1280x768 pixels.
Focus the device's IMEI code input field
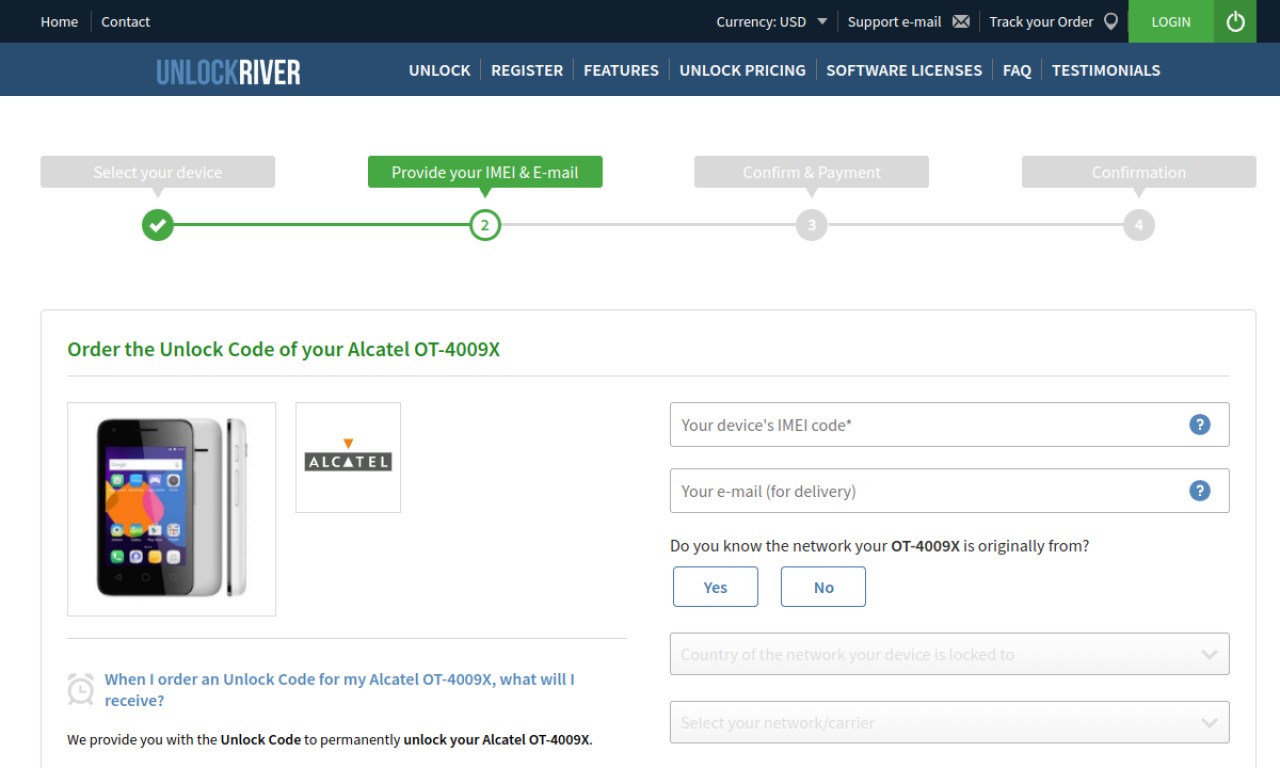(949, 425)
